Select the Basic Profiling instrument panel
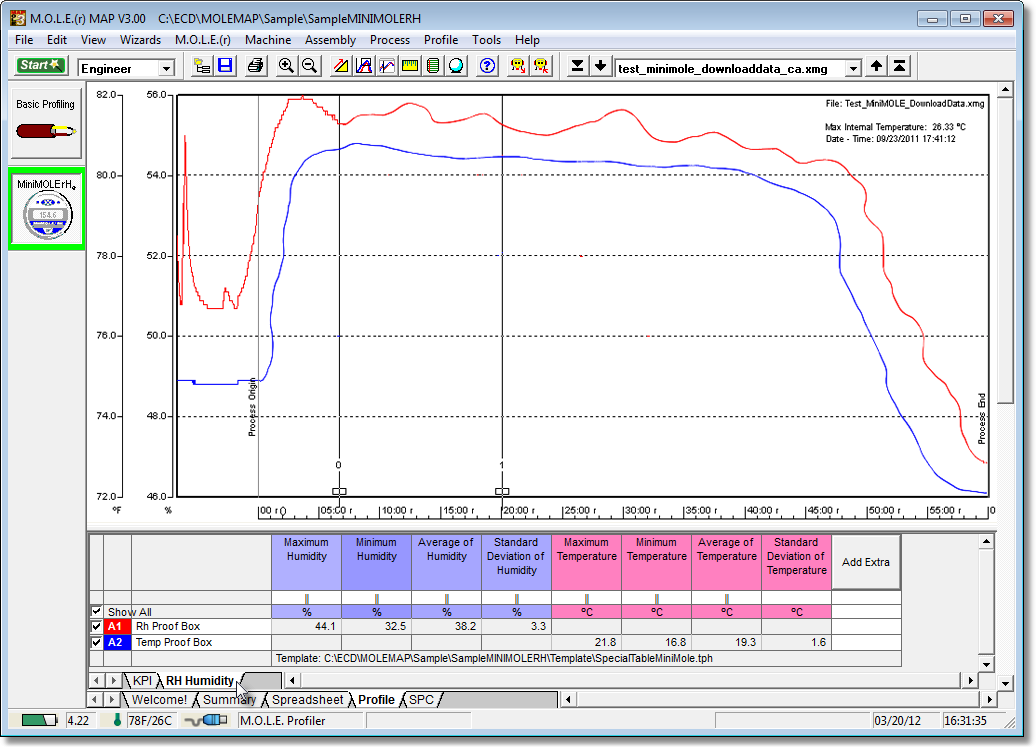Screen dimensions: 1036x749 pos(46,123)
